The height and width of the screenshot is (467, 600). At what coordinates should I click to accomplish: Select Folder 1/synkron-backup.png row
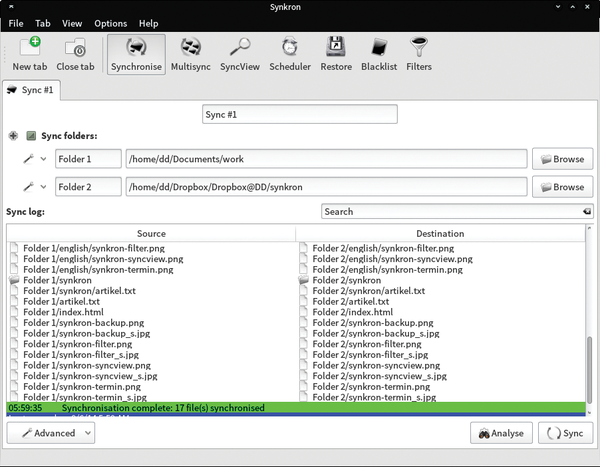click(151, 323)
